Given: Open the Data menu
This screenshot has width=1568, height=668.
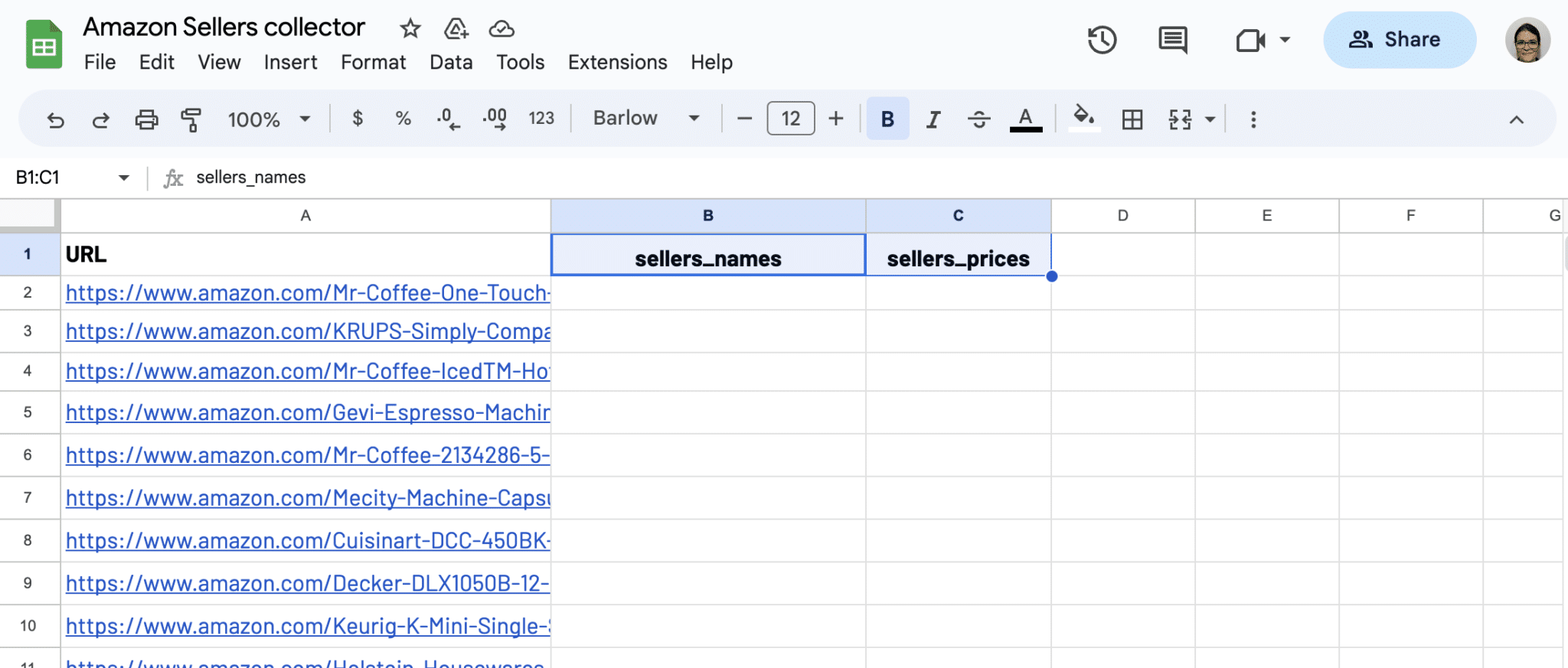Looking at the screenshot, I should [451, 62].
